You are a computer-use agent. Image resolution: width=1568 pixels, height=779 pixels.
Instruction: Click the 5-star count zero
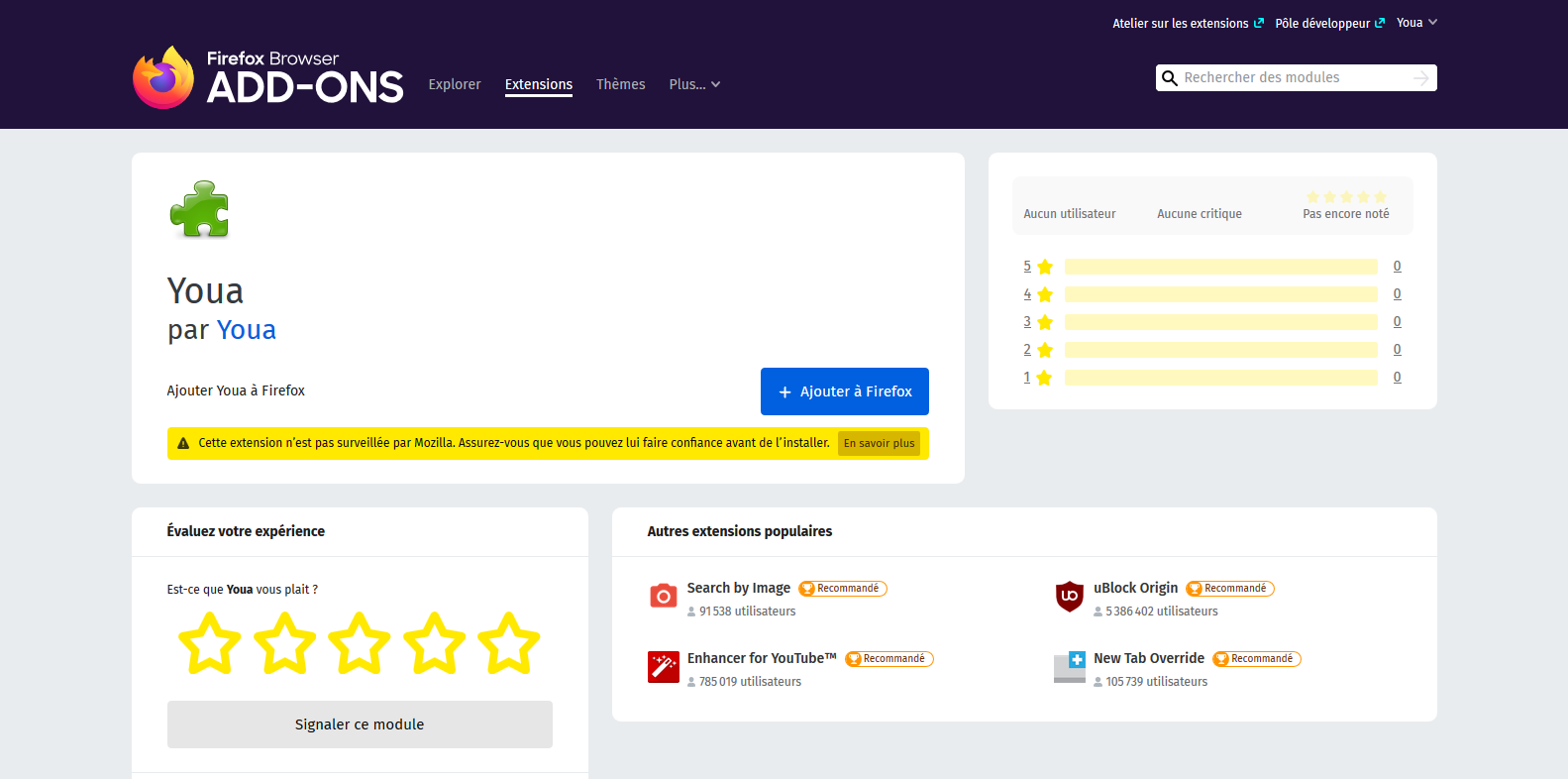tap(1398, 267)
